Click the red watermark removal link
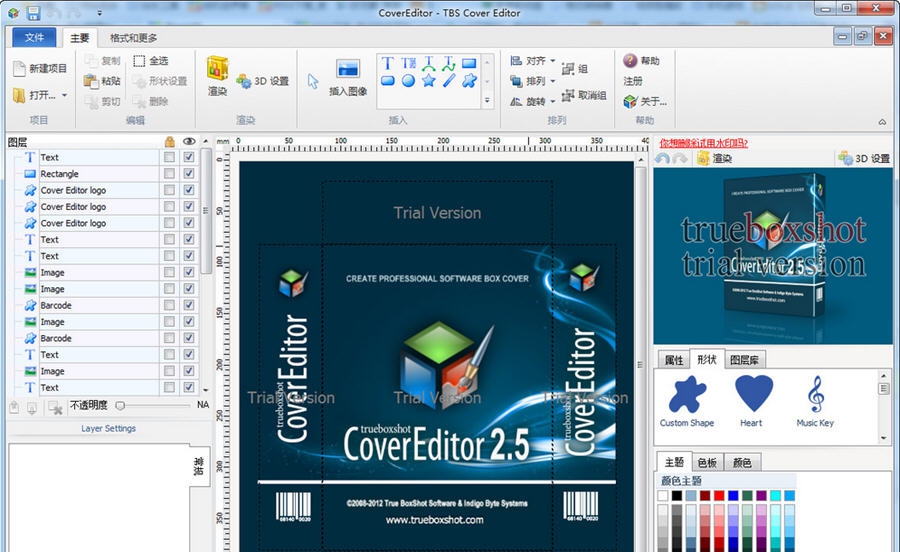 tap(704, 143)
